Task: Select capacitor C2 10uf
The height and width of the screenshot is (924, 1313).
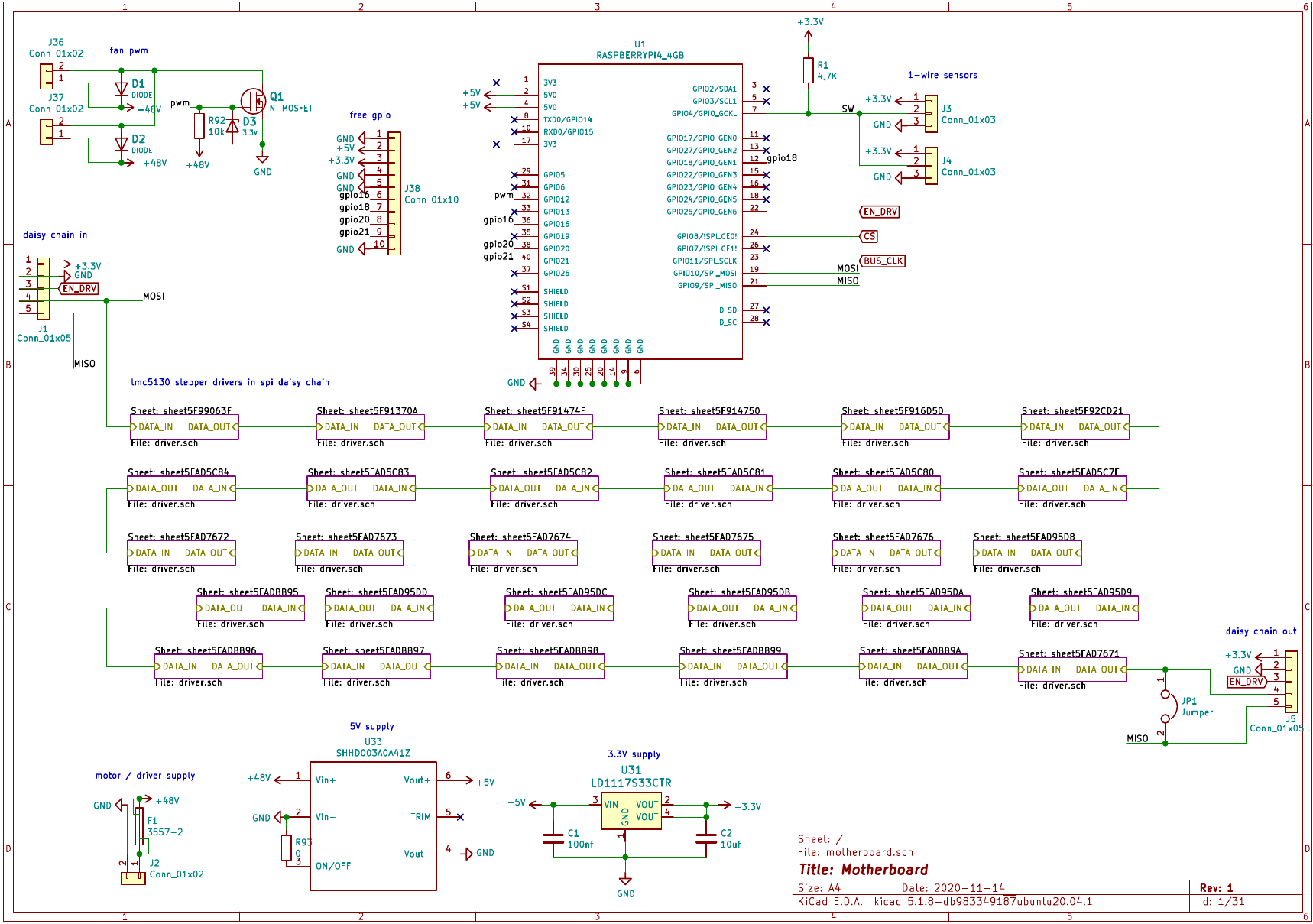Action: pyautogui.click(x=706, y=839)
